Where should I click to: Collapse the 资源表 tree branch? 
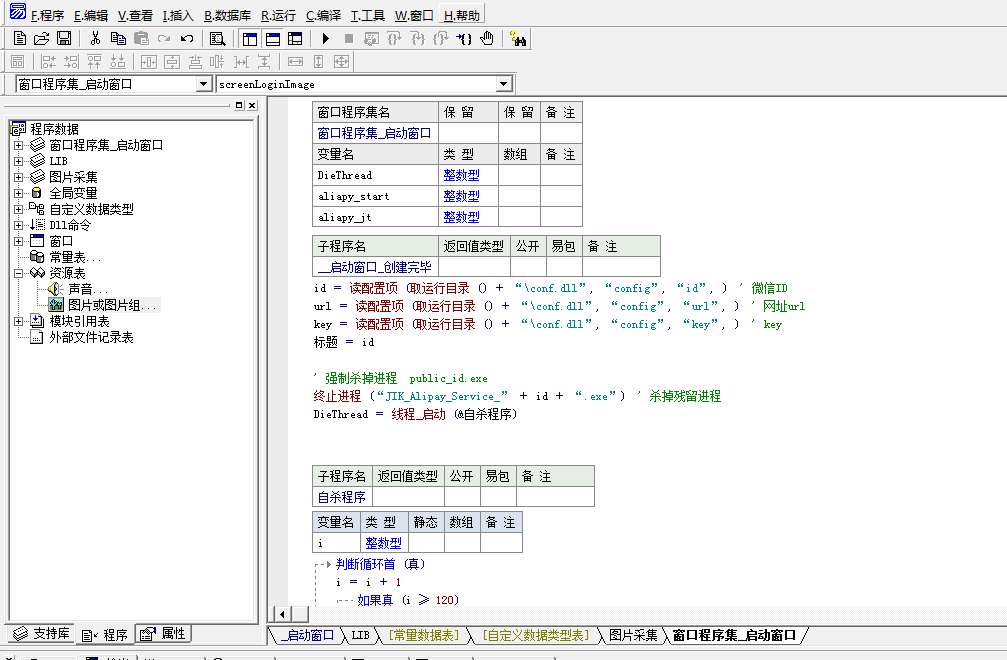point(18,273)
